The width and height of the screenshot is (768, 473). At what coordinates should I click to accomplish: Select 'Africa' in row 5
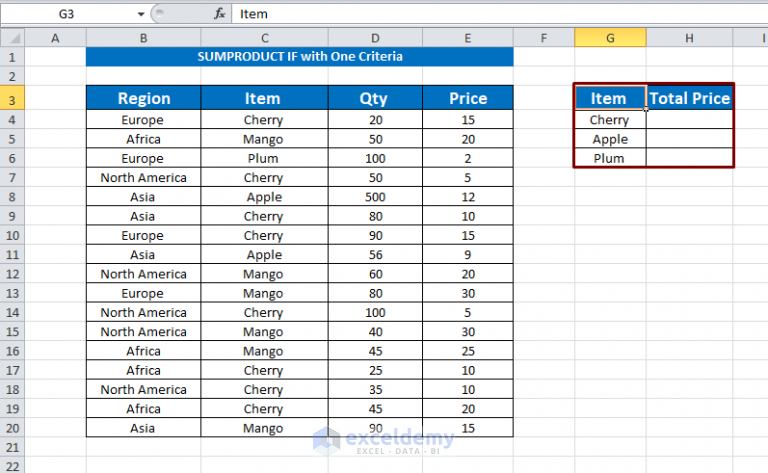(144, 139)
